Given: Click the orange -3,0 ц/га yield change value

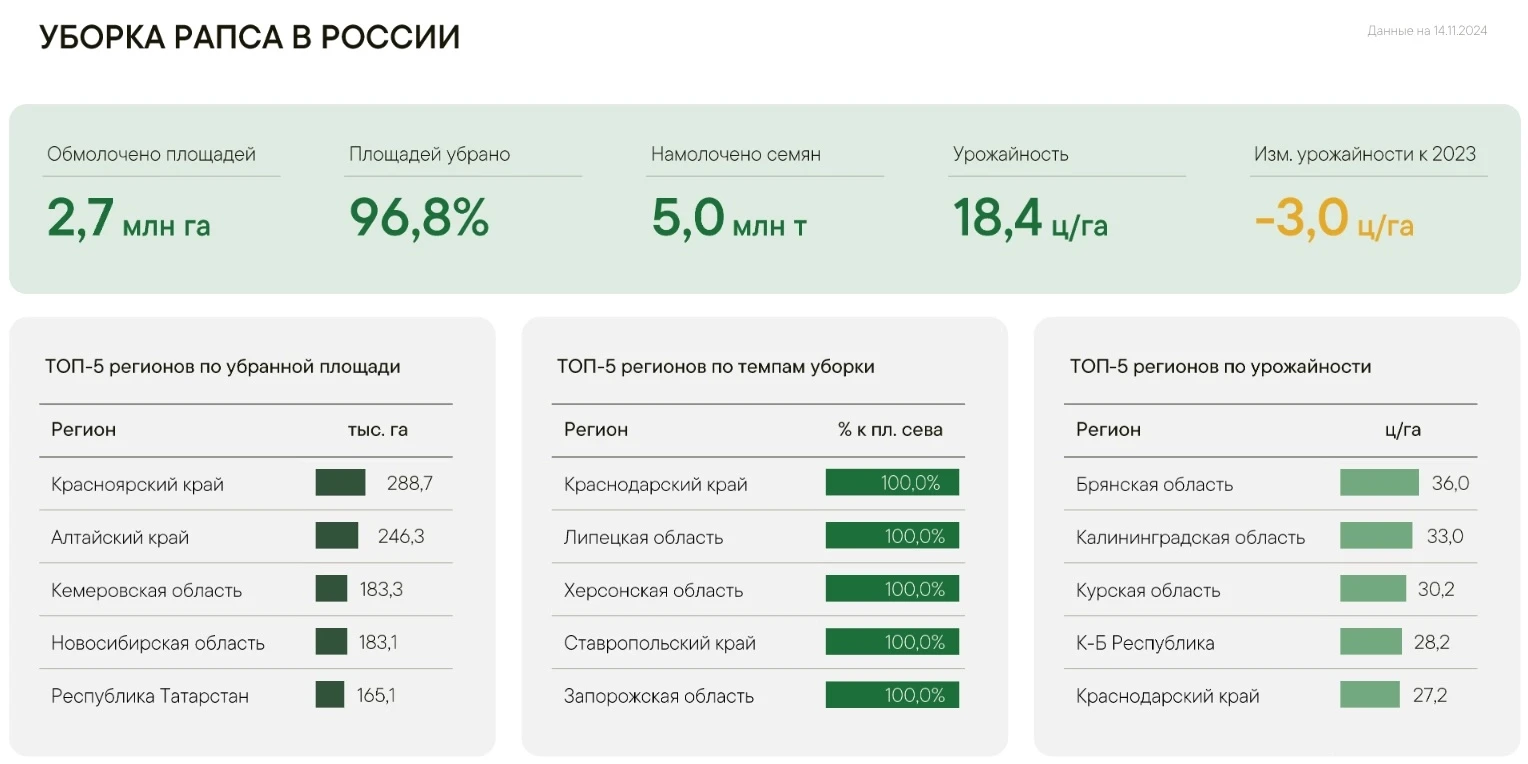Looking at the screenshot, I should pos(1334,218).
